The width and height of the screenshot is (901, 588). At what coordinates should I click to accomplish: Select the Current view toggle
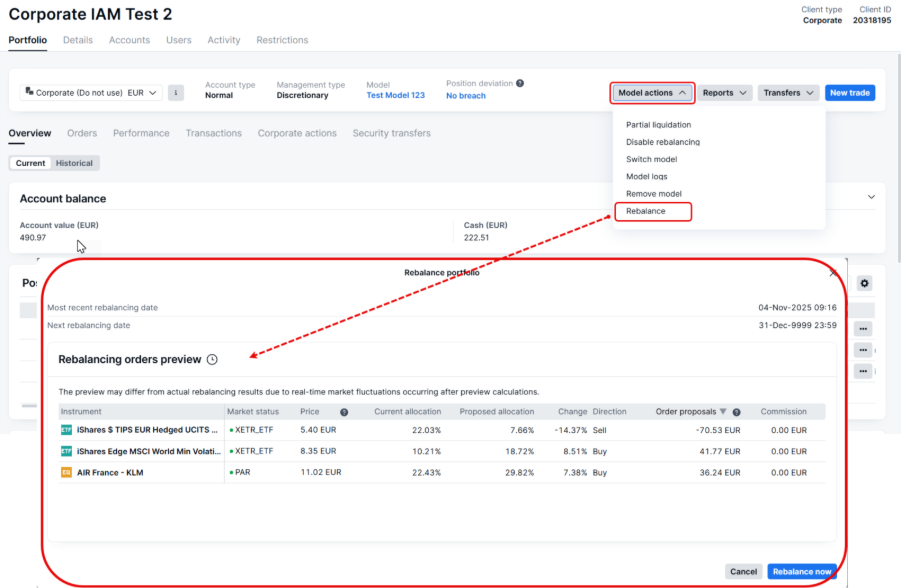[x=30, y=163]
